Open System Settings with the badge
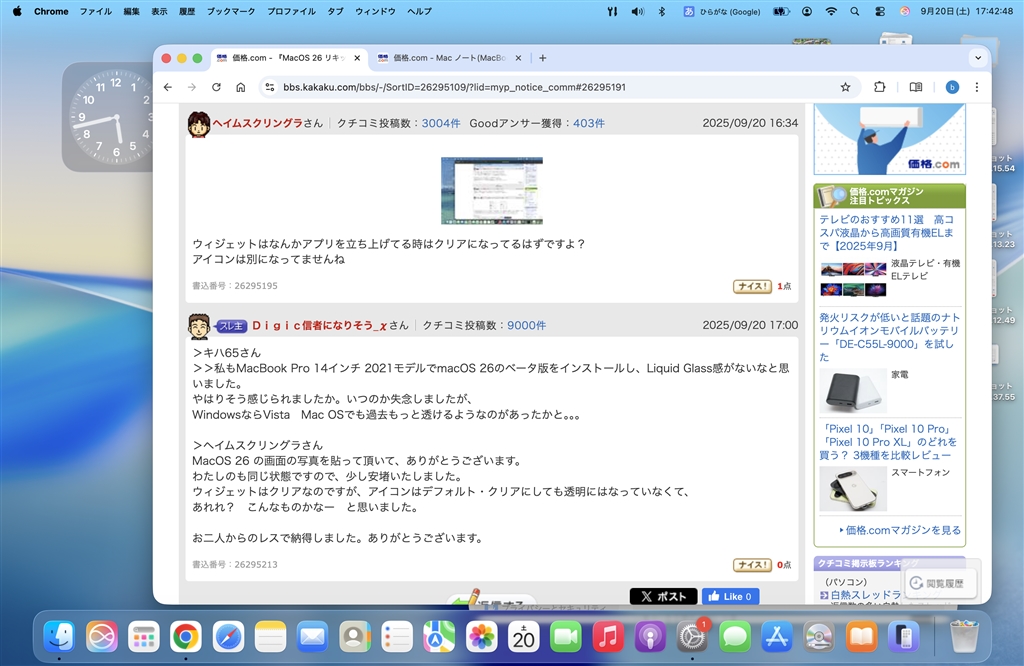This screenshot has height=666, width=1024. pos(692,637)
